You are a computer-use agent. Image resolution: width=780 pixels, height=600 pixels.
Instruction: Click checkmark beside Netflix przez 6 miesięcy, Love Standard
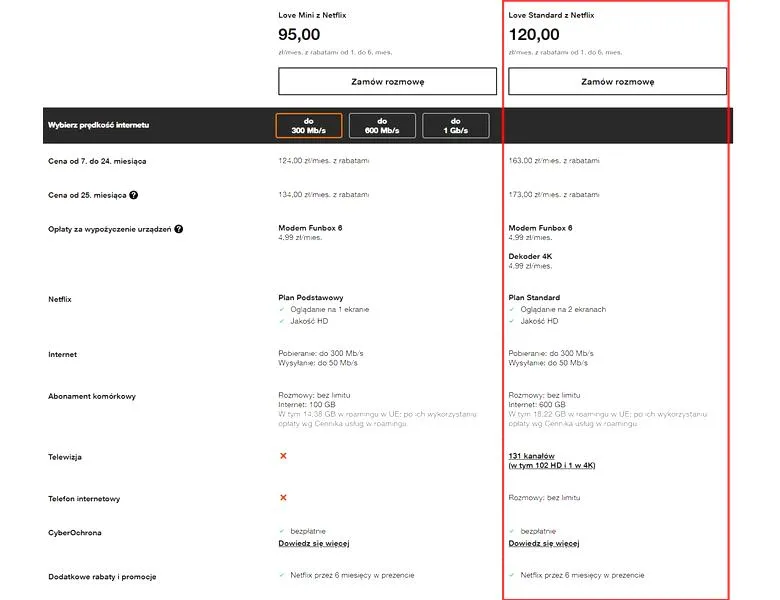click(x=512, y=575)
